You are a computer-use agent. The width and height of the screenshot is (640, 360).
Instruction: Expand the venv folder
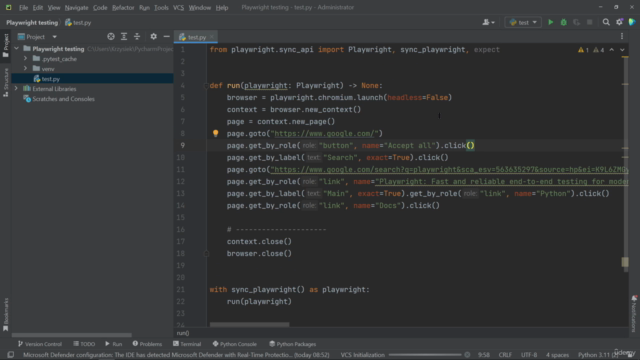pyautogui.click(x=25, y=69)
